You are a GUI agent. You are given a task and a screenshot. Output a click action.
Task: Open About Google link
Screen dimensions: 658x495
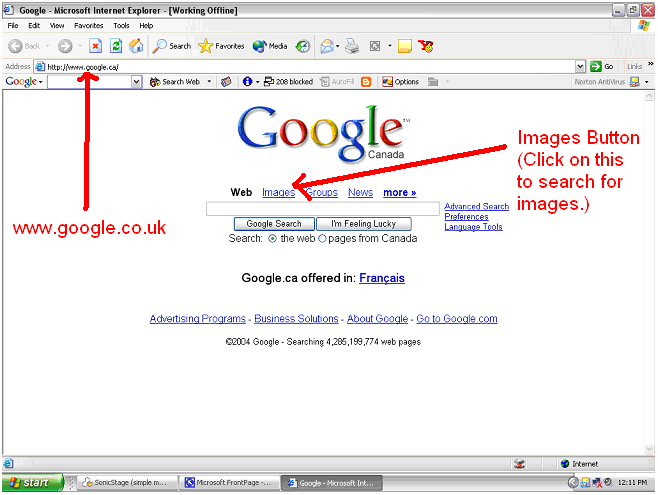point(377,318)
